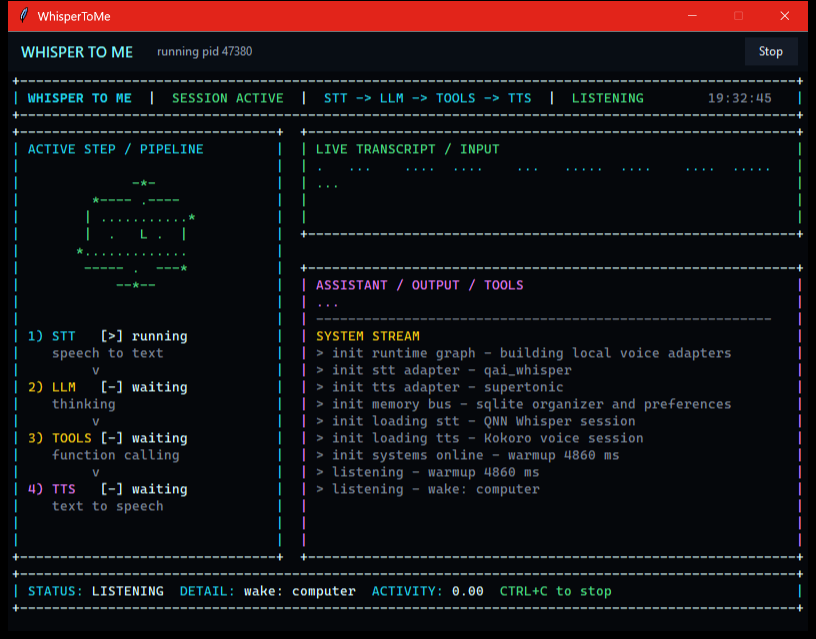Click the 'init loading stt - QNN Whisper session' line
This screenshot has width=816, height=639.
coord(476,421)
